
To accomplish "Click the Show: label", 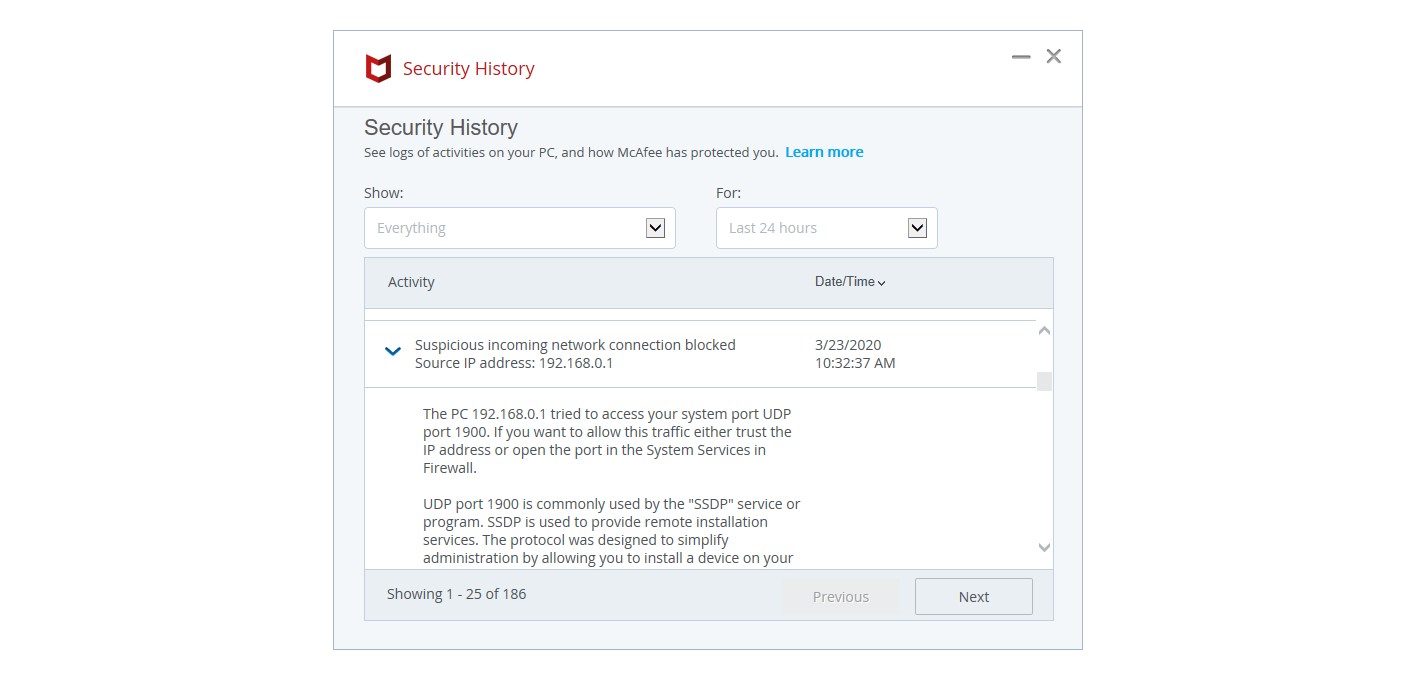I will tap(384, 193).
